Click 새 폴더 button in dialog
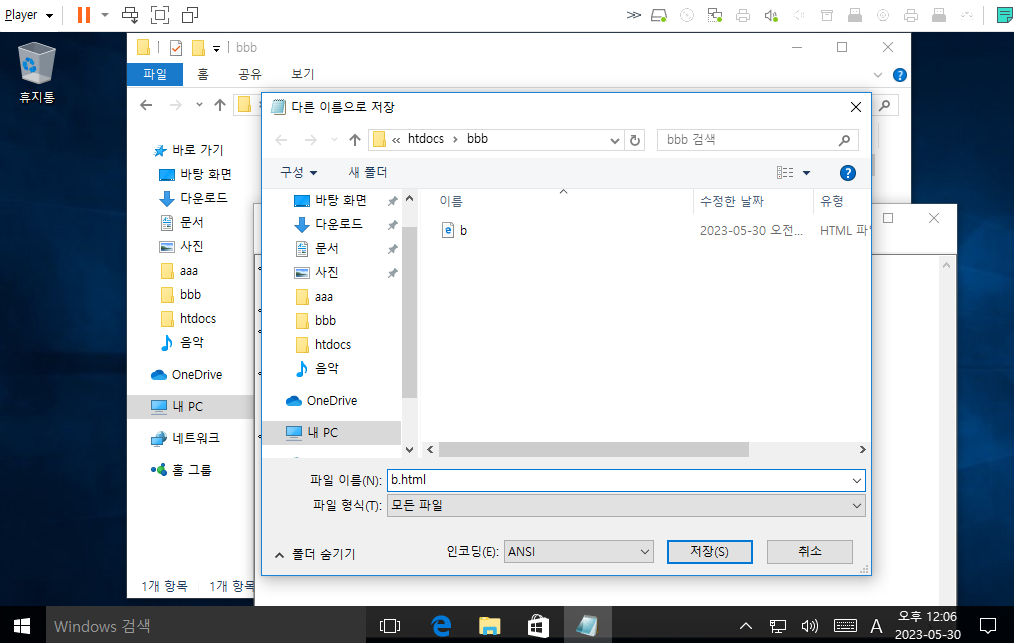 pyautogui.click(x=368, y=173)
